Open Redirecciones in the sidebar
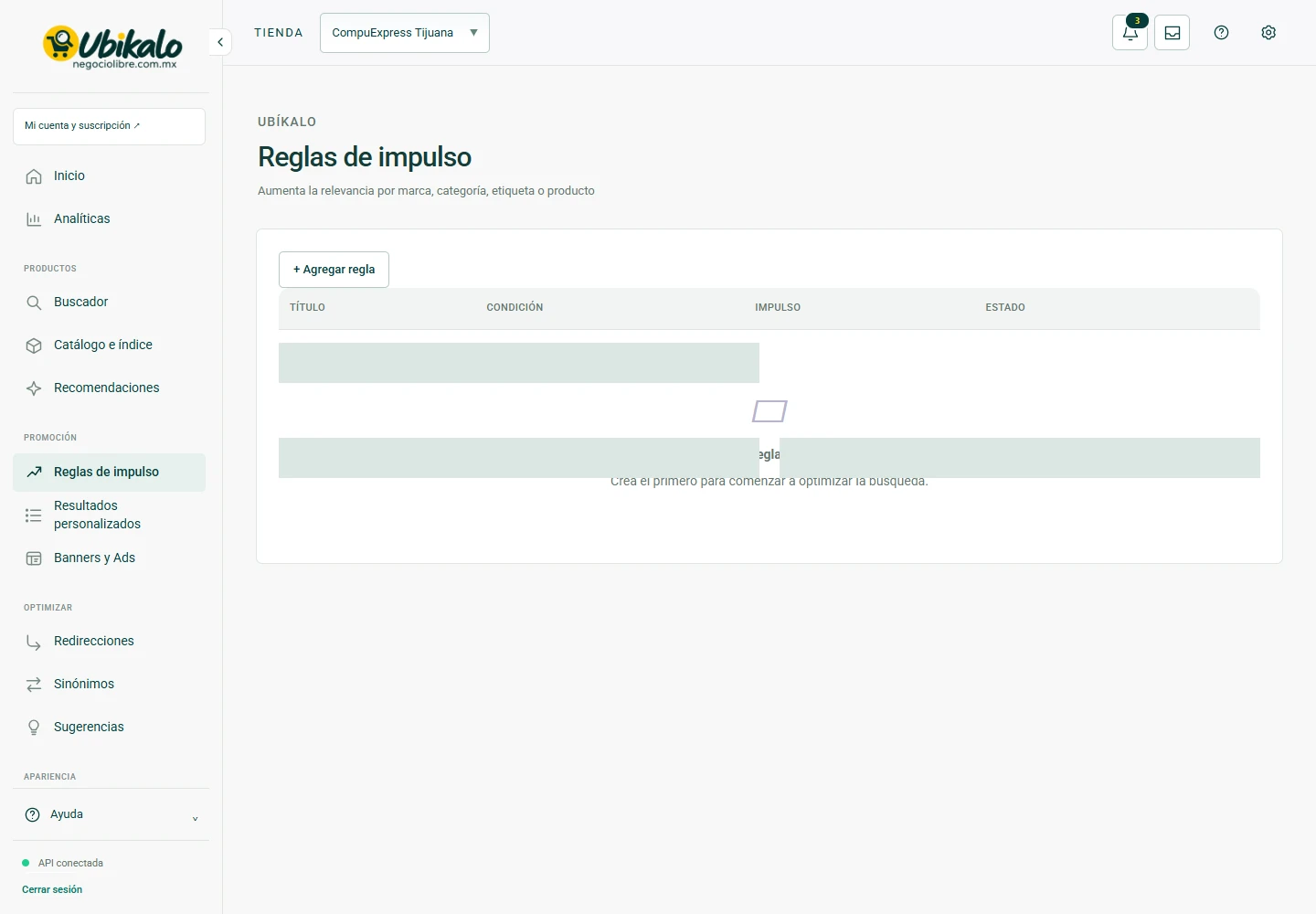 click(109, 642)
